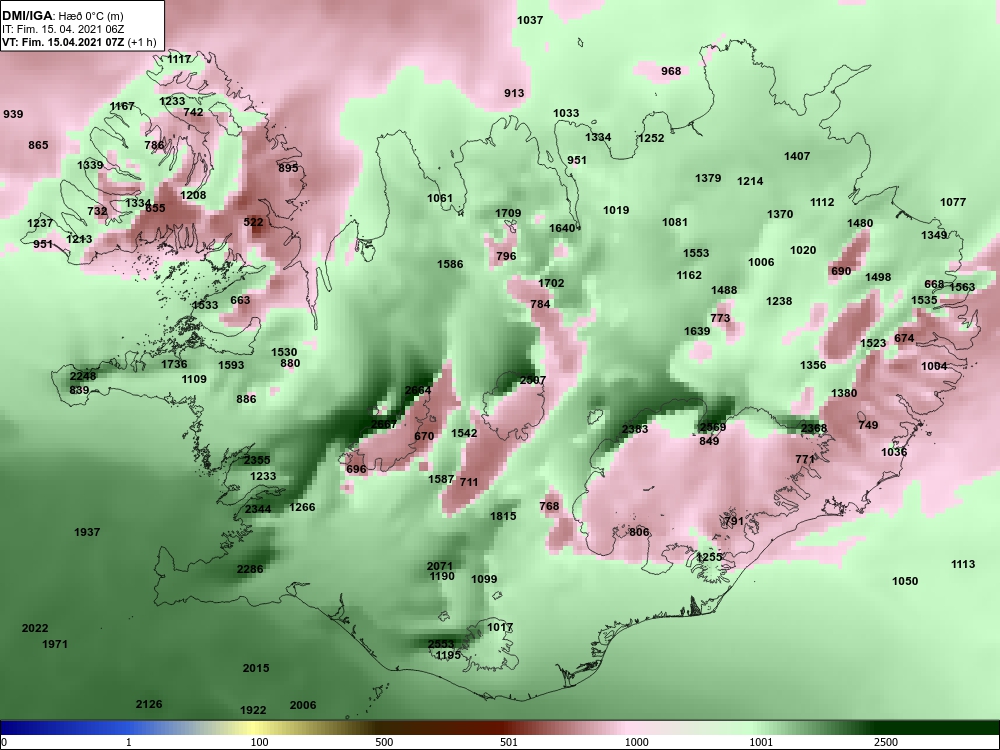
Task: Click the 1113 value off the east coast
Action: point(963,564)
